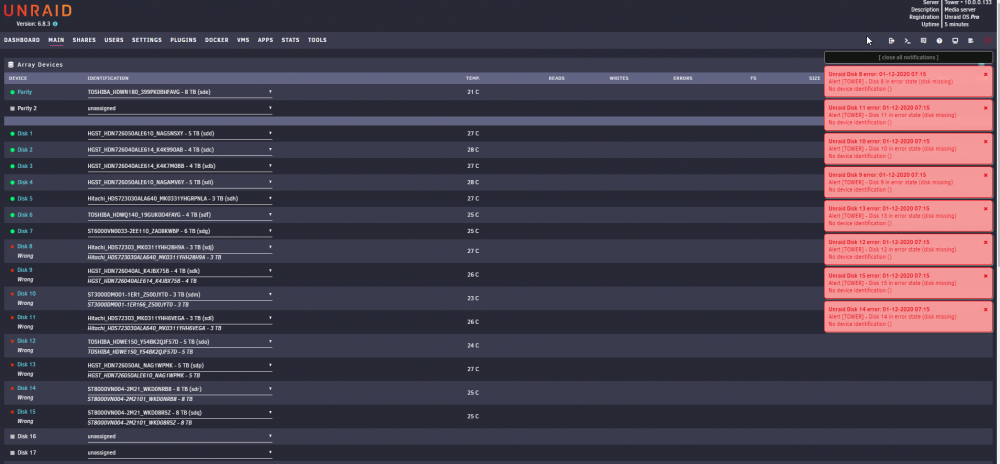Viewport: 1000px width, 464px height.
Task: Open the Disk 13 device dropdown
Action: (180, 366)
